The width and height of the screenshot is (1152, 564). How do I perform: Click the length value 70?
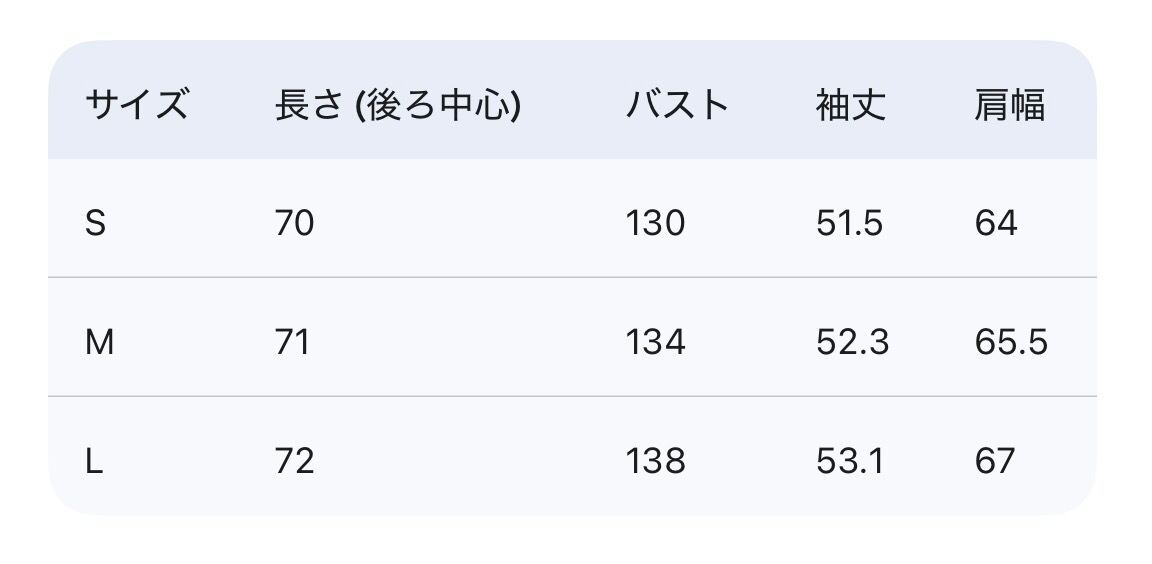coord(294,223)
